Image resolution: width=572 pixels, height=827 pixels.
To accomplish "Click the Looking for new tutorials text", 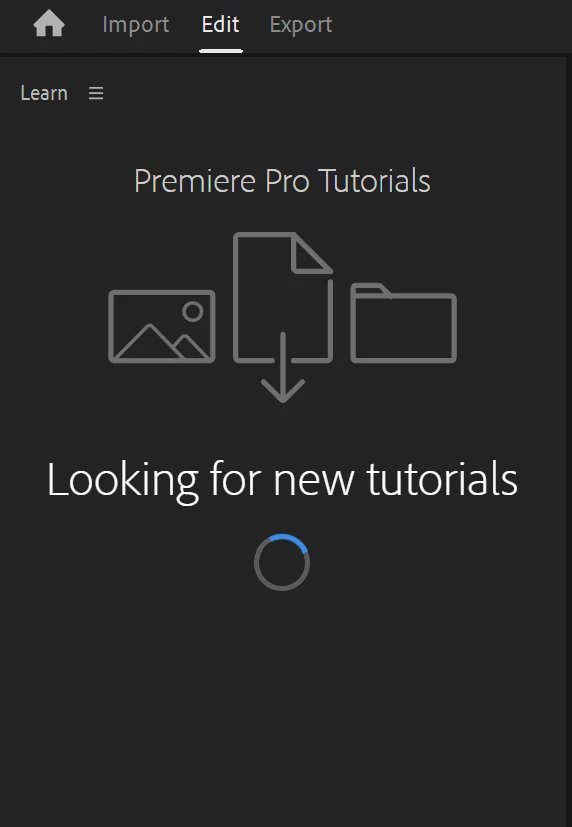I will pos(282,480).
